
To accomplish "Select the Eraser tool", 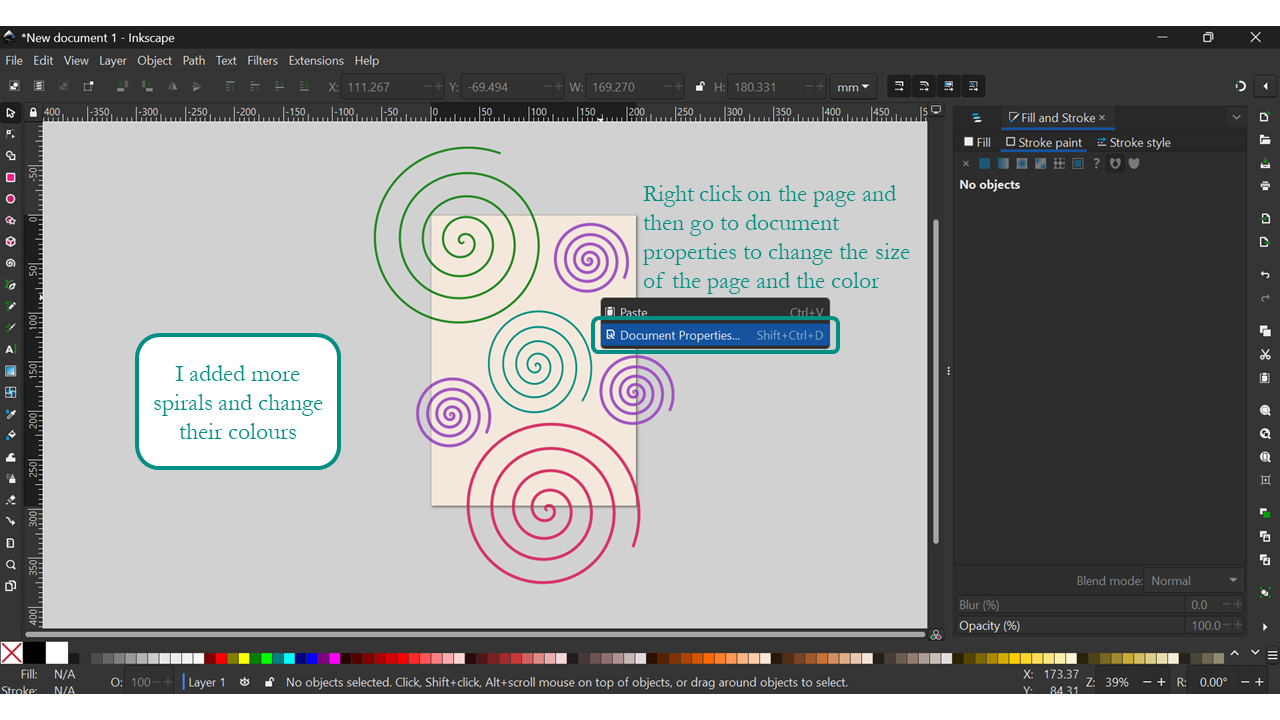I will pyautogui.click(x=10, y=500).
